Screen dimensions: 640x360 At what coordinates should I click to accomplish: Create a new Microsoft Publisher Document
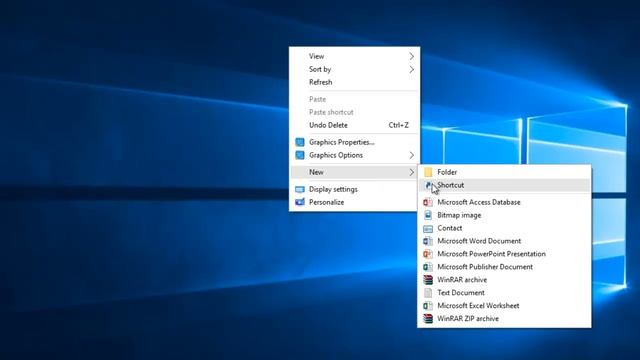click(504, 267)
